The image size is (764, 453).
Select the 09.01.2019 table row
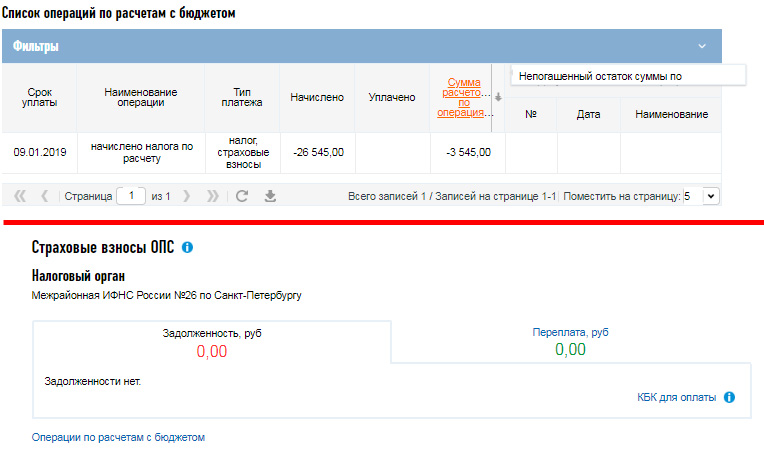[x=362, y=152]
